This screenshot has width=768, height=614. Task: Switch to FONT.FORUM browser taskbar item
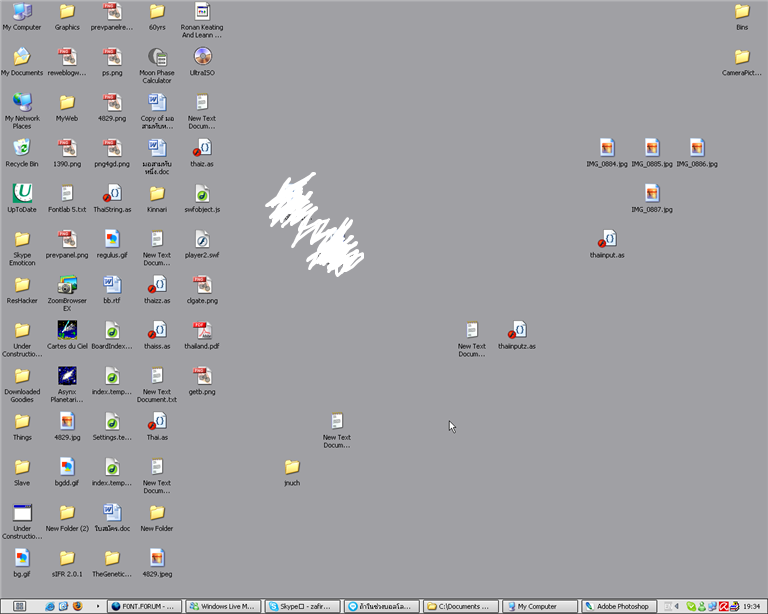(144, 606)
